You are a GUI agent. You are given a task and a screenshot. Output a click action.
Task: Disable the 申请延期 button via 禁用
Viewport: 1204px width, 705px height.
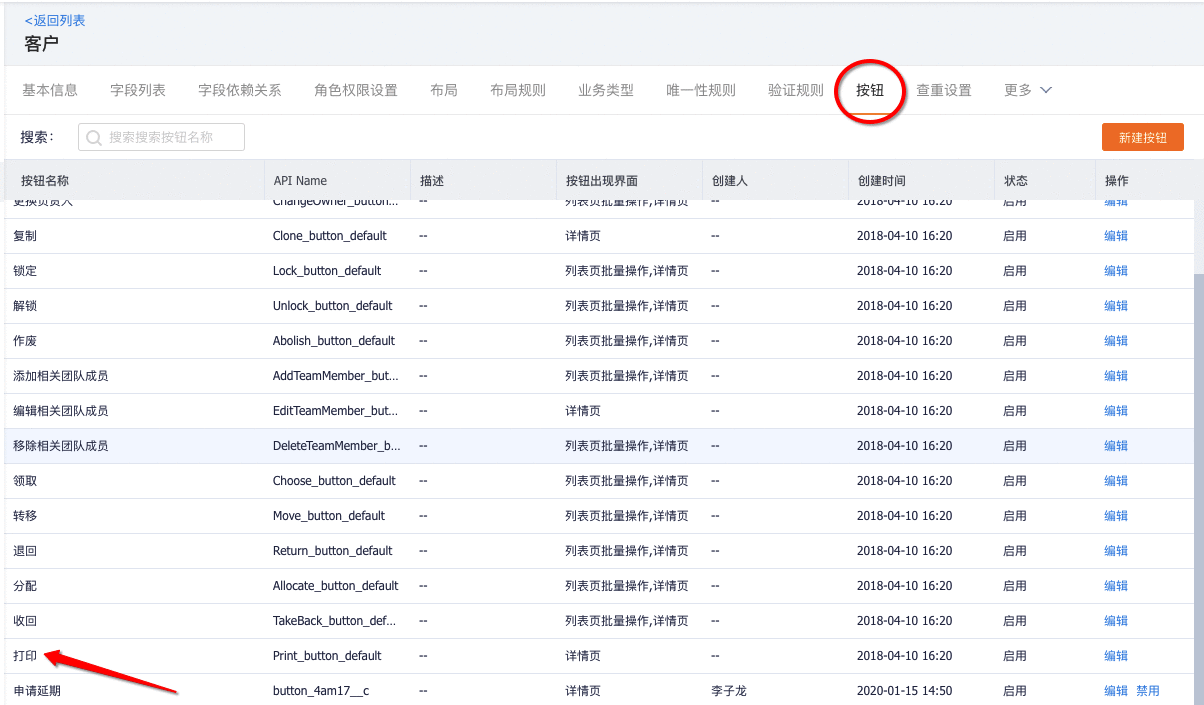pyautogui.click(x=1148, y=691)
